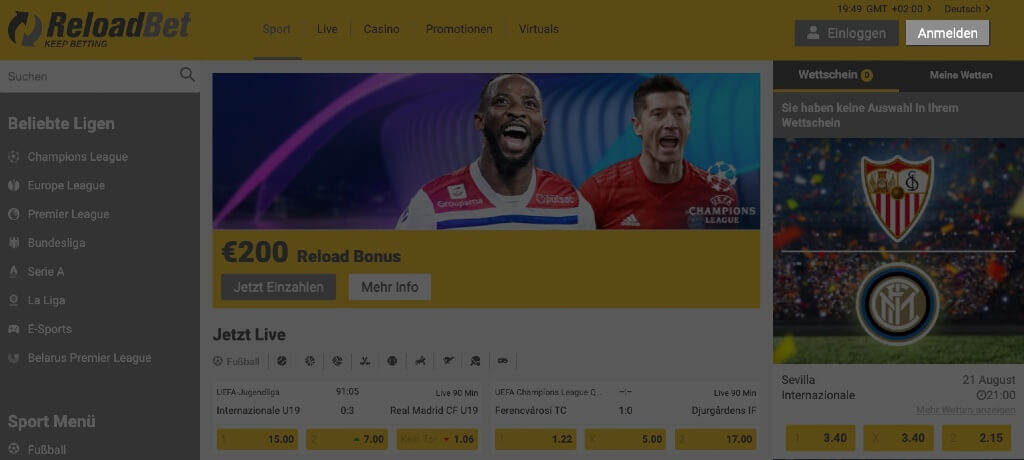Click the Champions League ball icon in sidebar
1024x460 pixels.
(14, 157)
